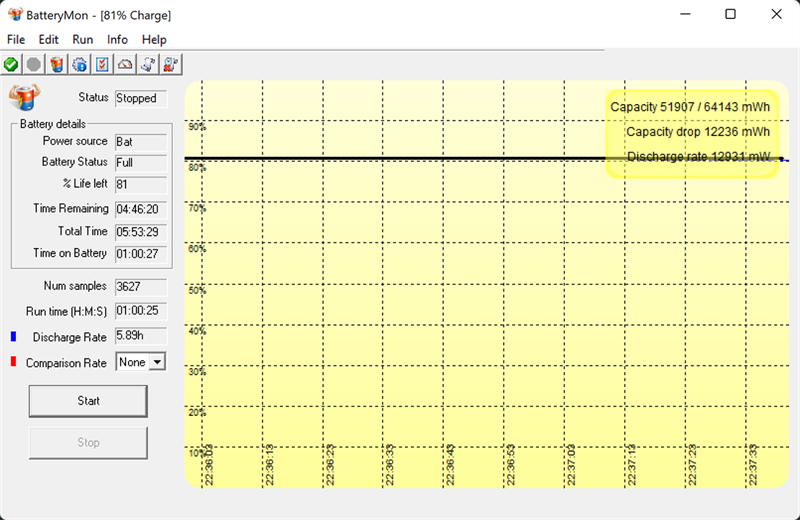Viewport: 800px width, 520px height.
Task: Click the green checkmark start toolbar icon
Action: (11, 64)
